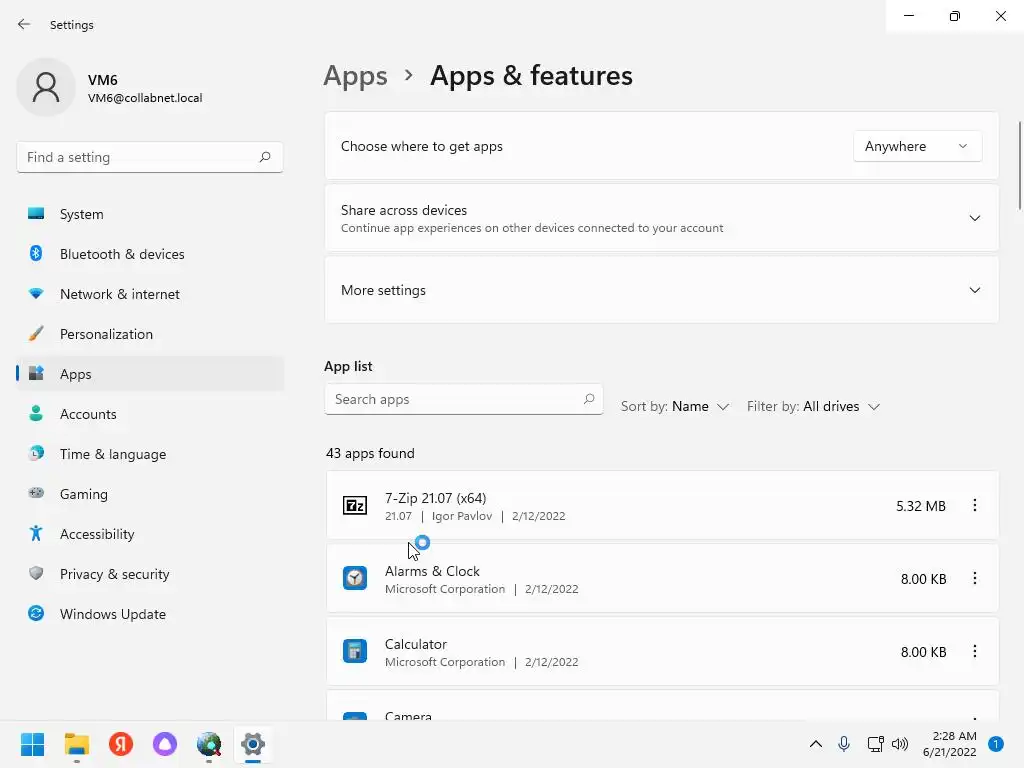Click the 7-Zip app icon
Viewport: 1024px width, 768px height.
[x=355, y=506]
